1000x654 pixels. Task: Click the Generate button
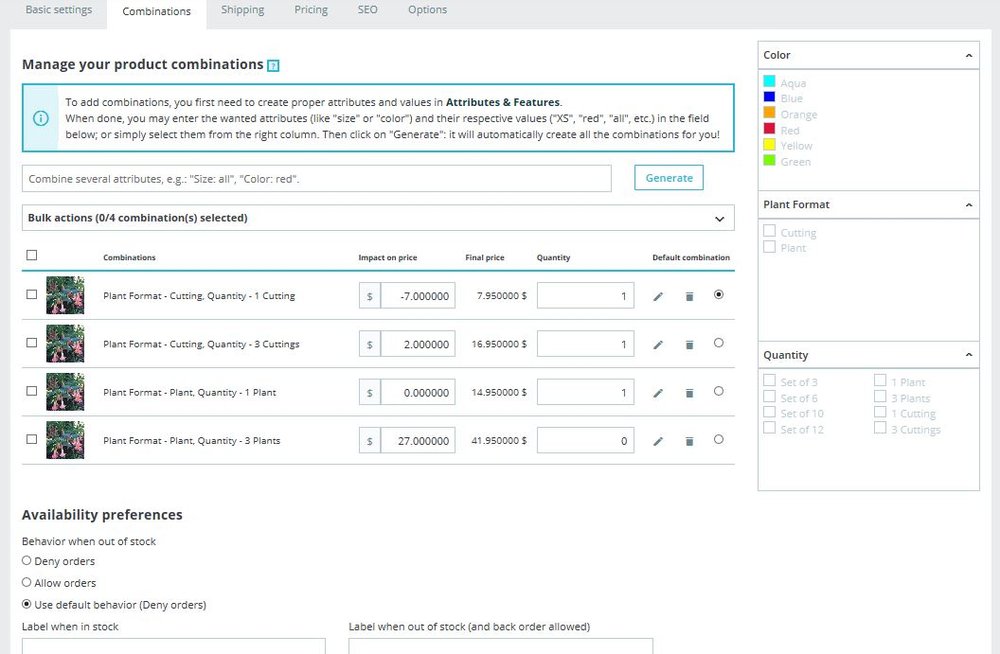(669, 178)
